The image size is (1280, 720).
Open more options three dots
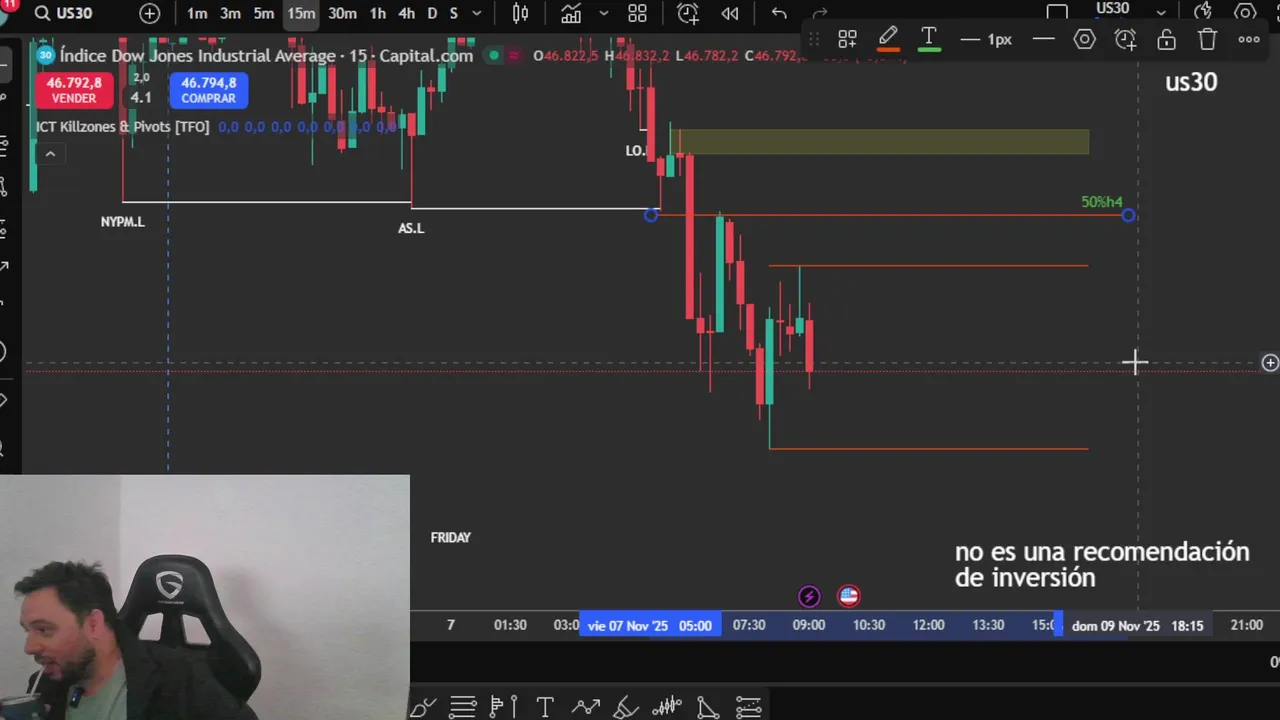[1249, 39]
